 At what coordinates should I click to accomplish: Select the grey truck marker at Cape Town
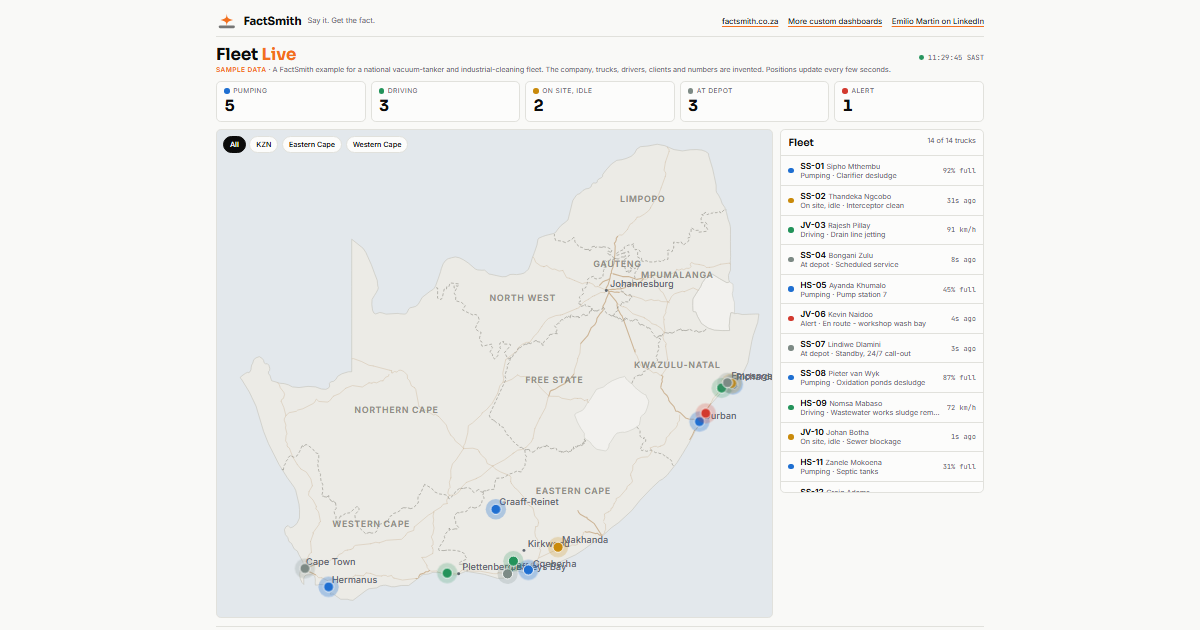(x=305, y=568)
